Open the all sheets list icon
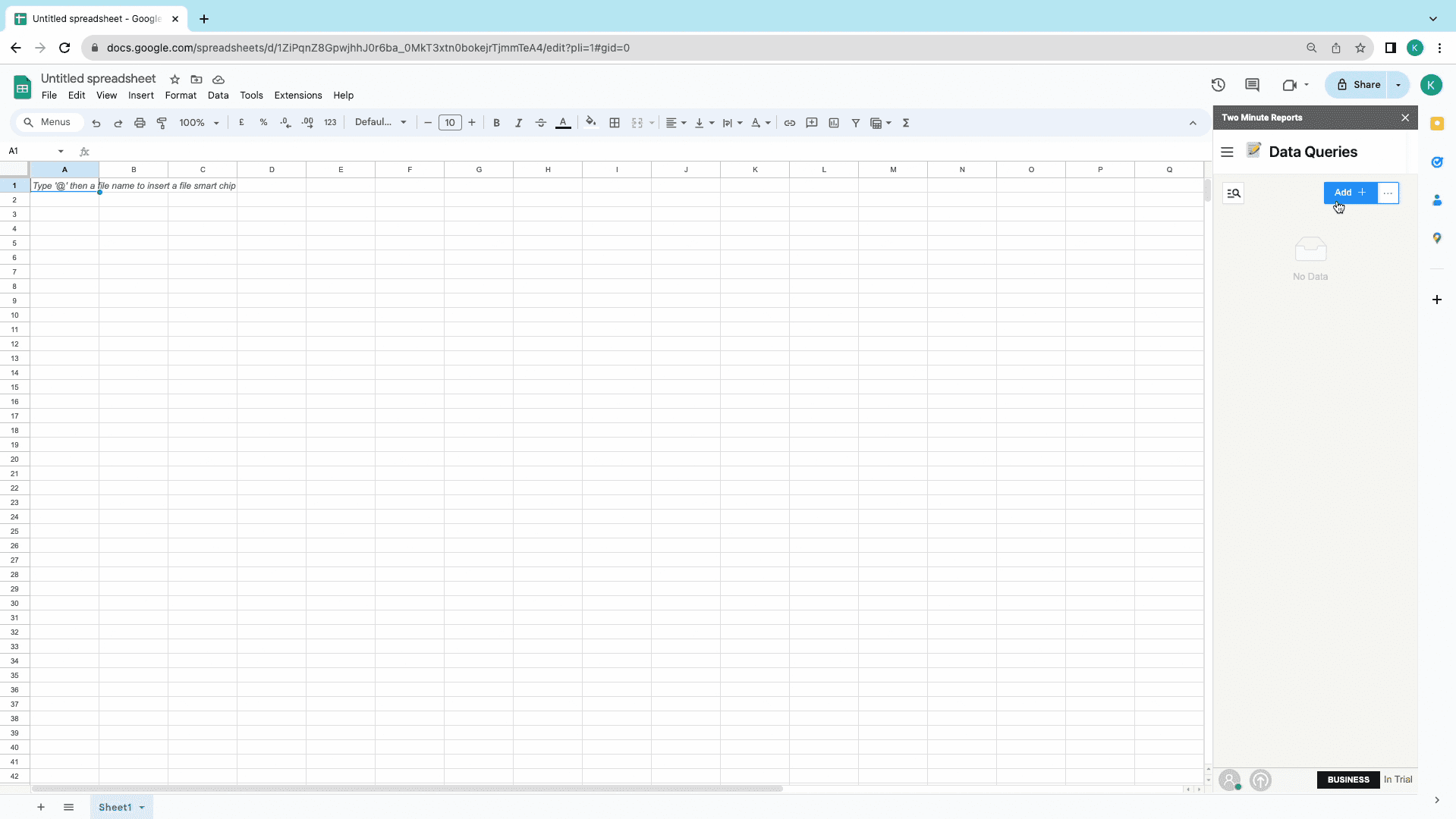1456x819 pixels. tap(68, 807)
